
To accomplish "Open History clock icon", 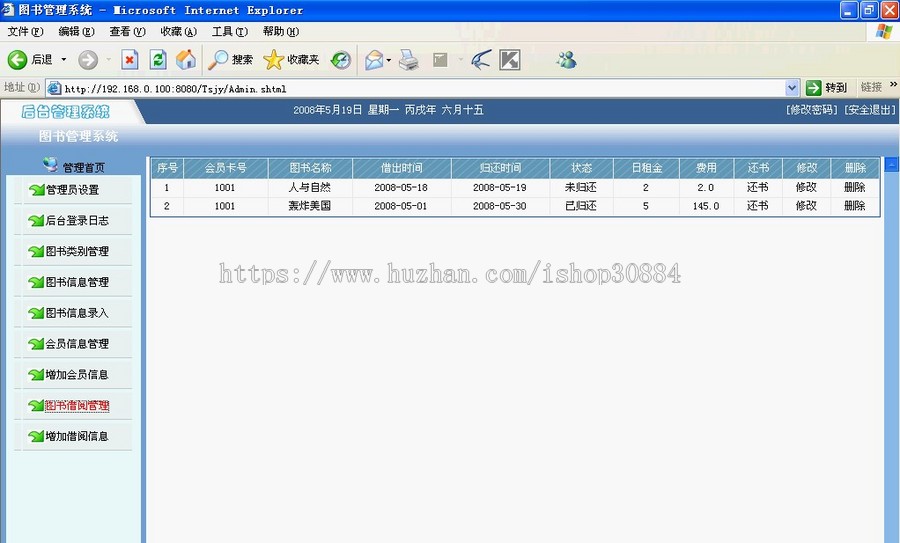I will point(340,60).
